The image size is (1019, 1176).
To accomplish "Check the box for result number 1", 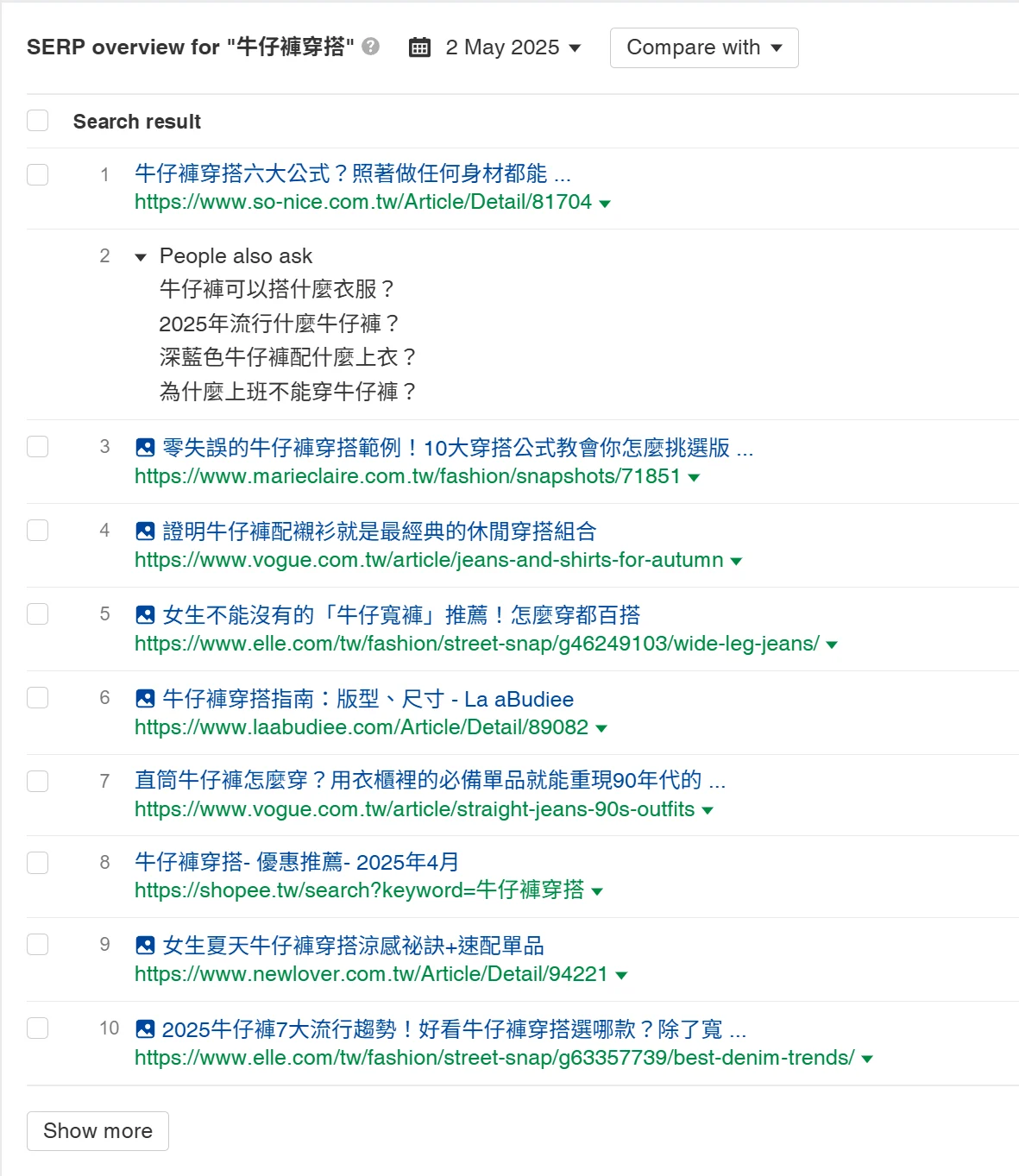I will pyautogui.click(x=38, y=174).
